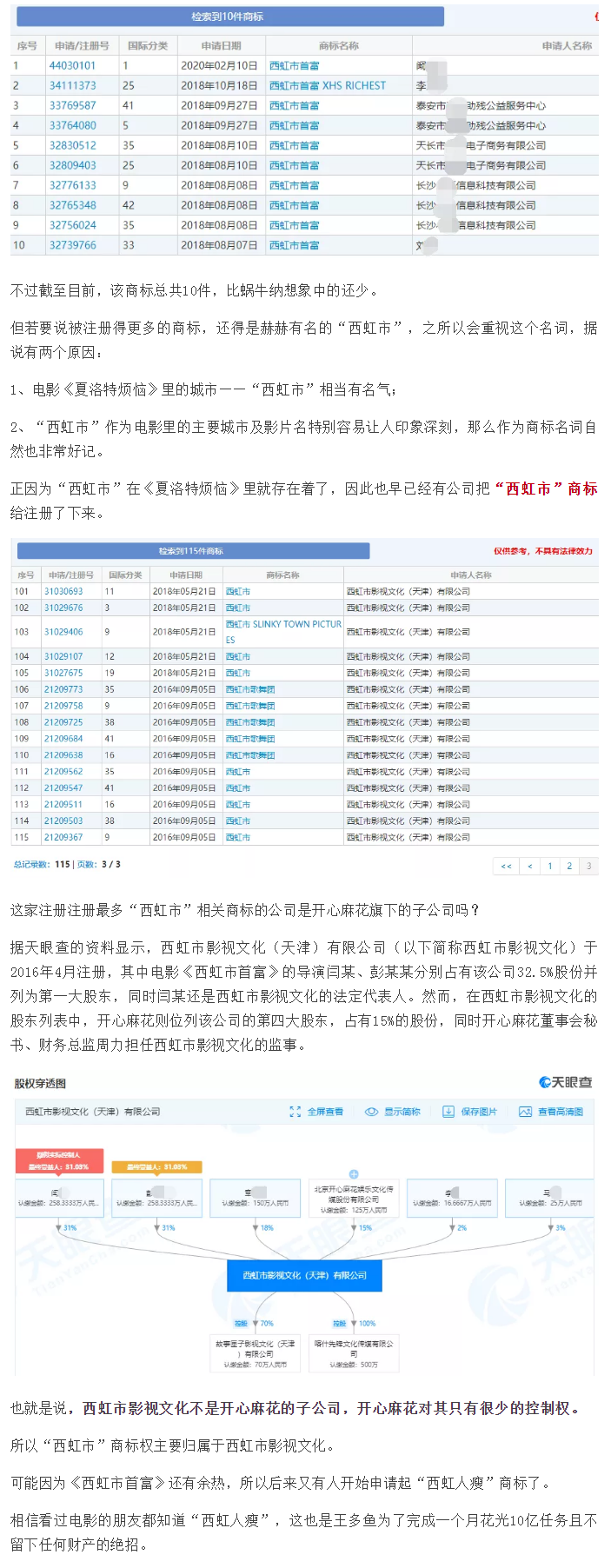The width and height of the screenshot is (611, 1568).
Task: Open registration number 31029676
Action: [x=63, y=608]
